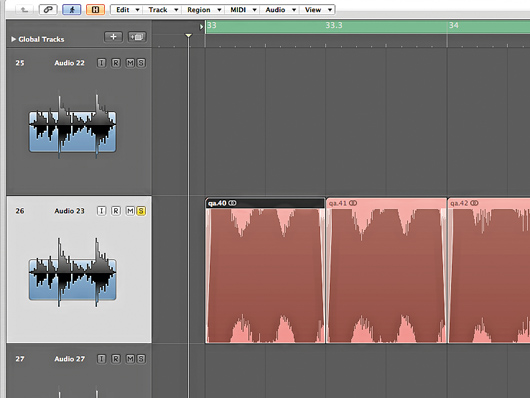Screen dimensions: 530x398
Task: Click track number 26
Action: (x=20, y=211)
